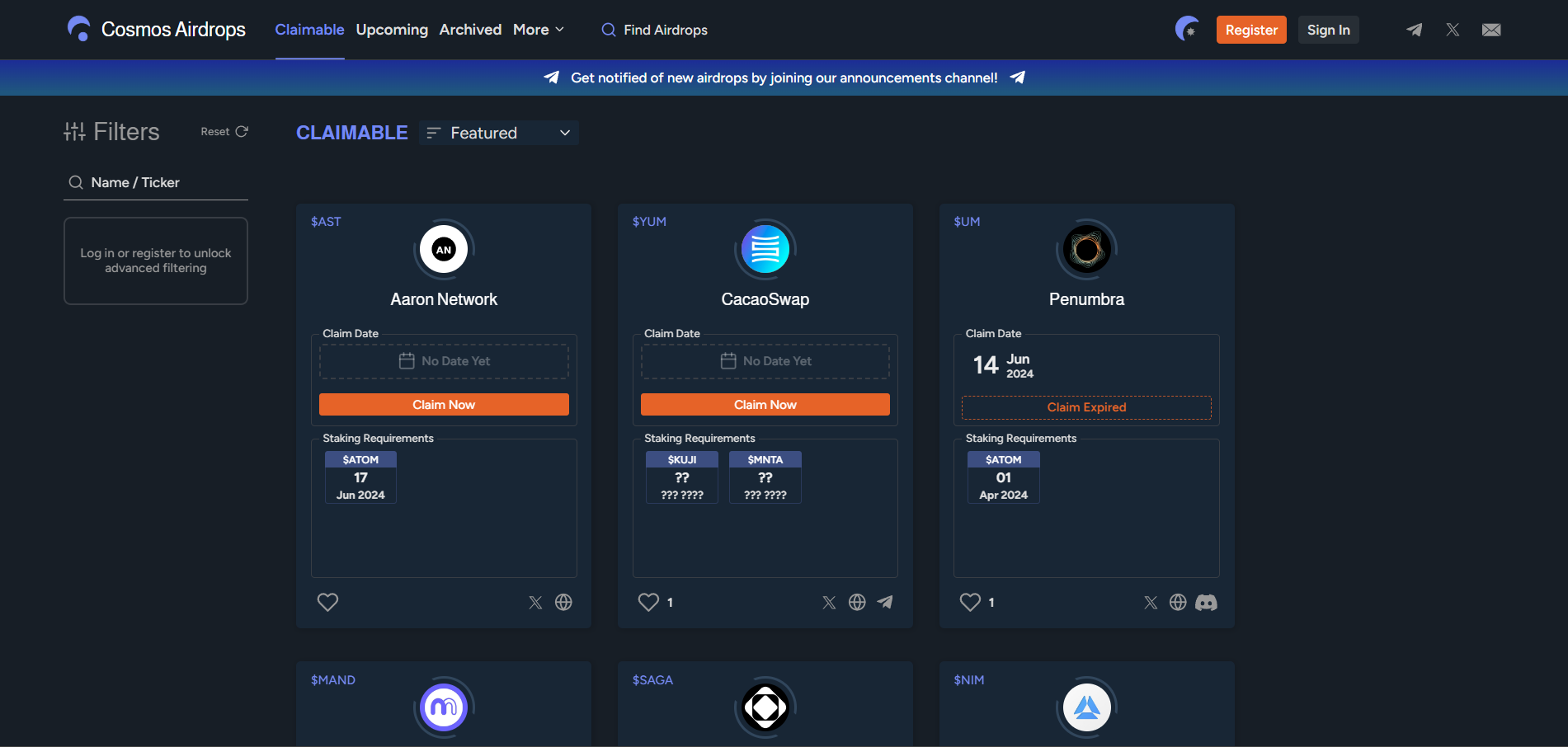Click the Find Airdrops search
1568x747 pixels.
click(x=655, y=30)
